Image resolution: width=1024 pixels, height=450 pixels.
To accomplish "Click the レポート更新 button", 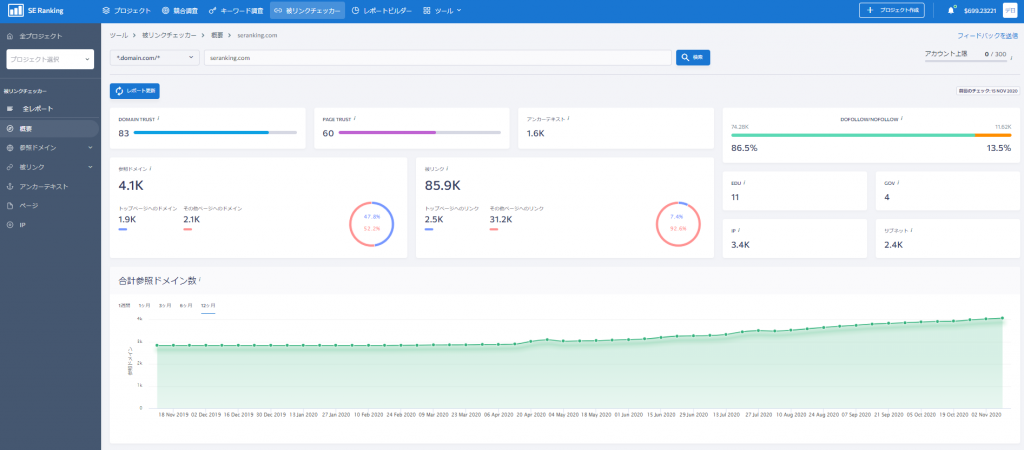I will point(135,91).
